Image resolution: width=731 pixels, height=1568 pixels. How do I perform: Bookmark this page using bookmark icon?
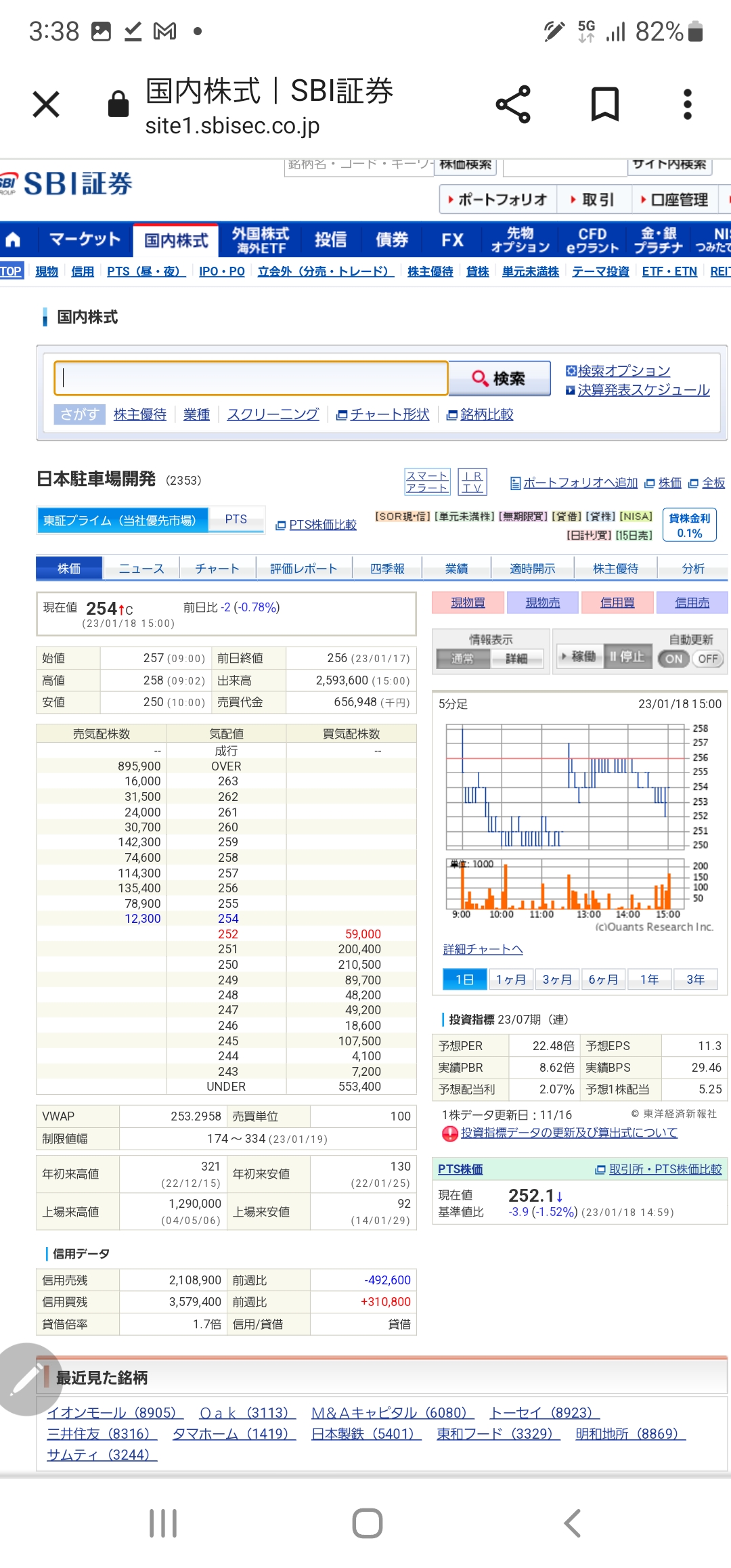[x=604, y=104]
